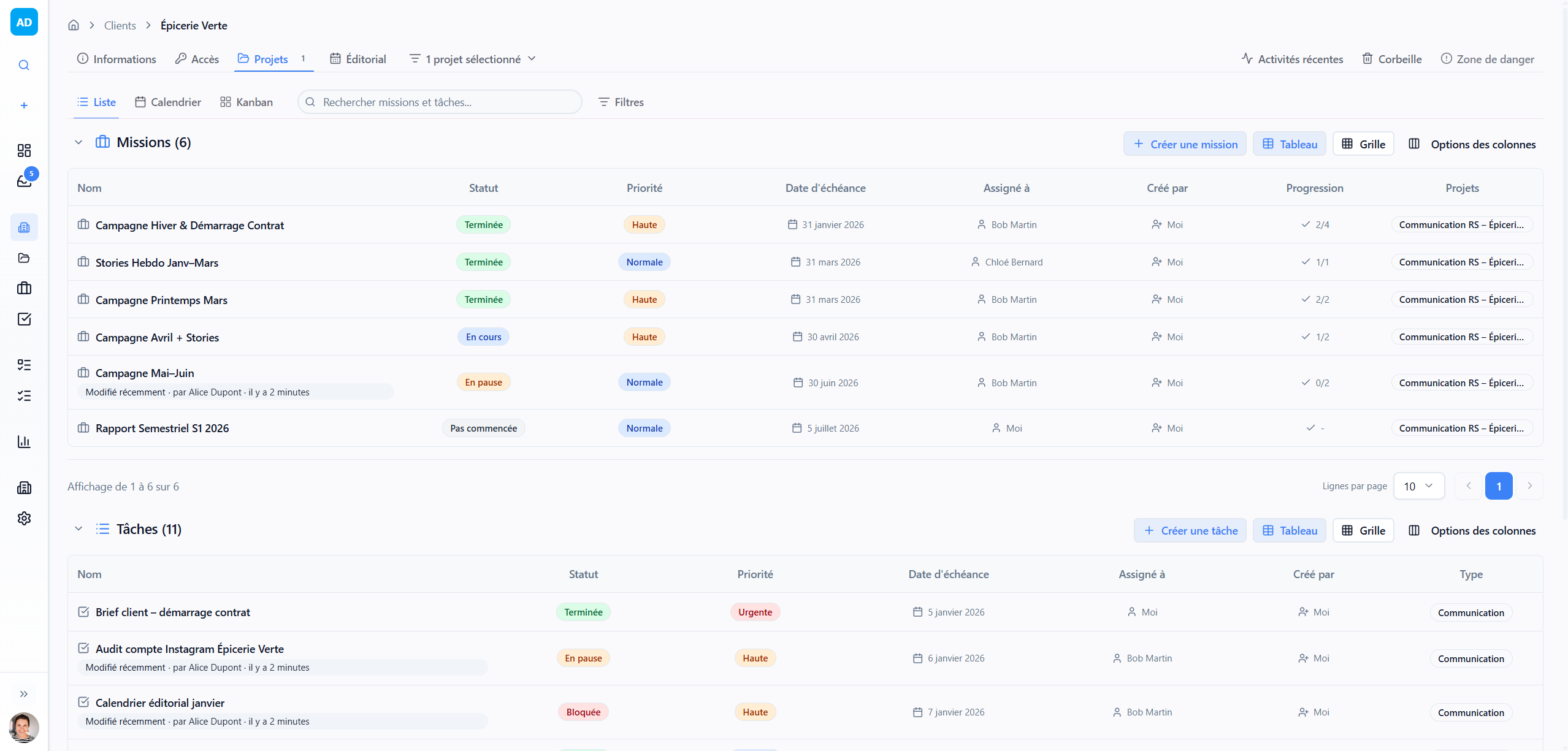1568x751 pixels.
Task: Open the lines per page 10 dropdown
Action: click(1419, 486)
